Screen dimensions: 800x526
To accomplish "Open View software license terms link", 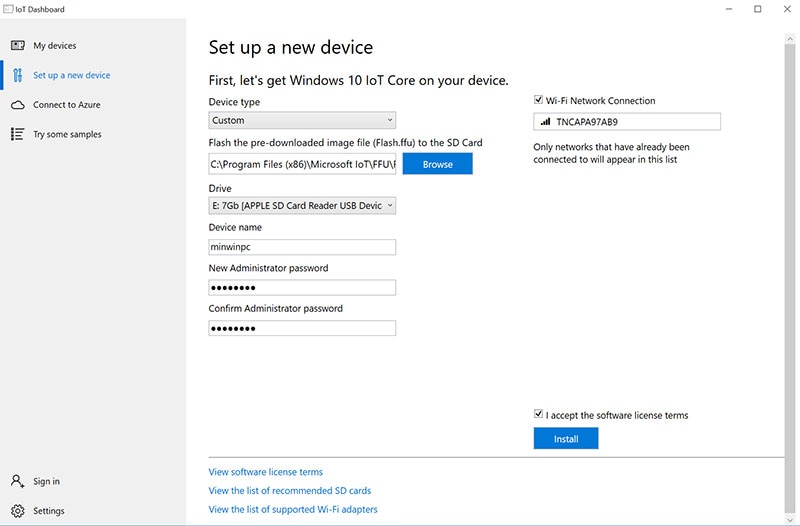I will pos(266,472).
